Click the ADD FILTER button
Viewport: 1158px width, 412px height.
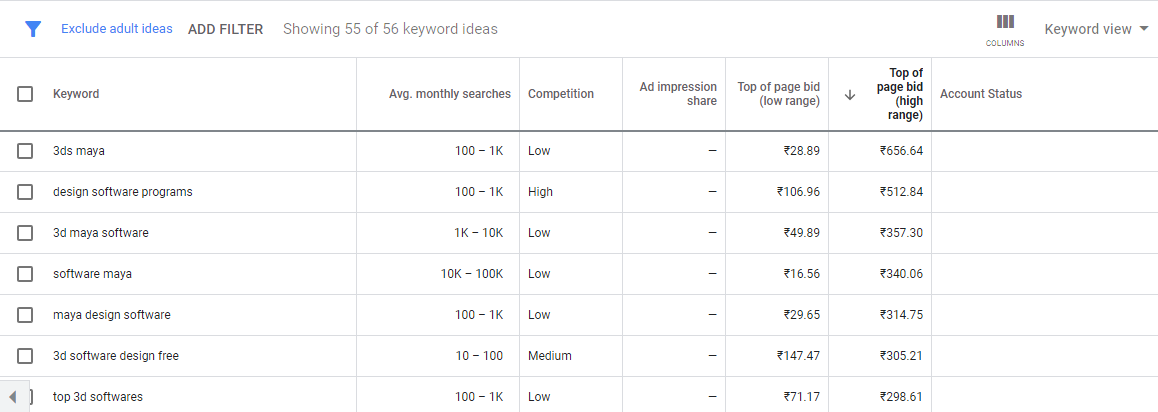225,30
